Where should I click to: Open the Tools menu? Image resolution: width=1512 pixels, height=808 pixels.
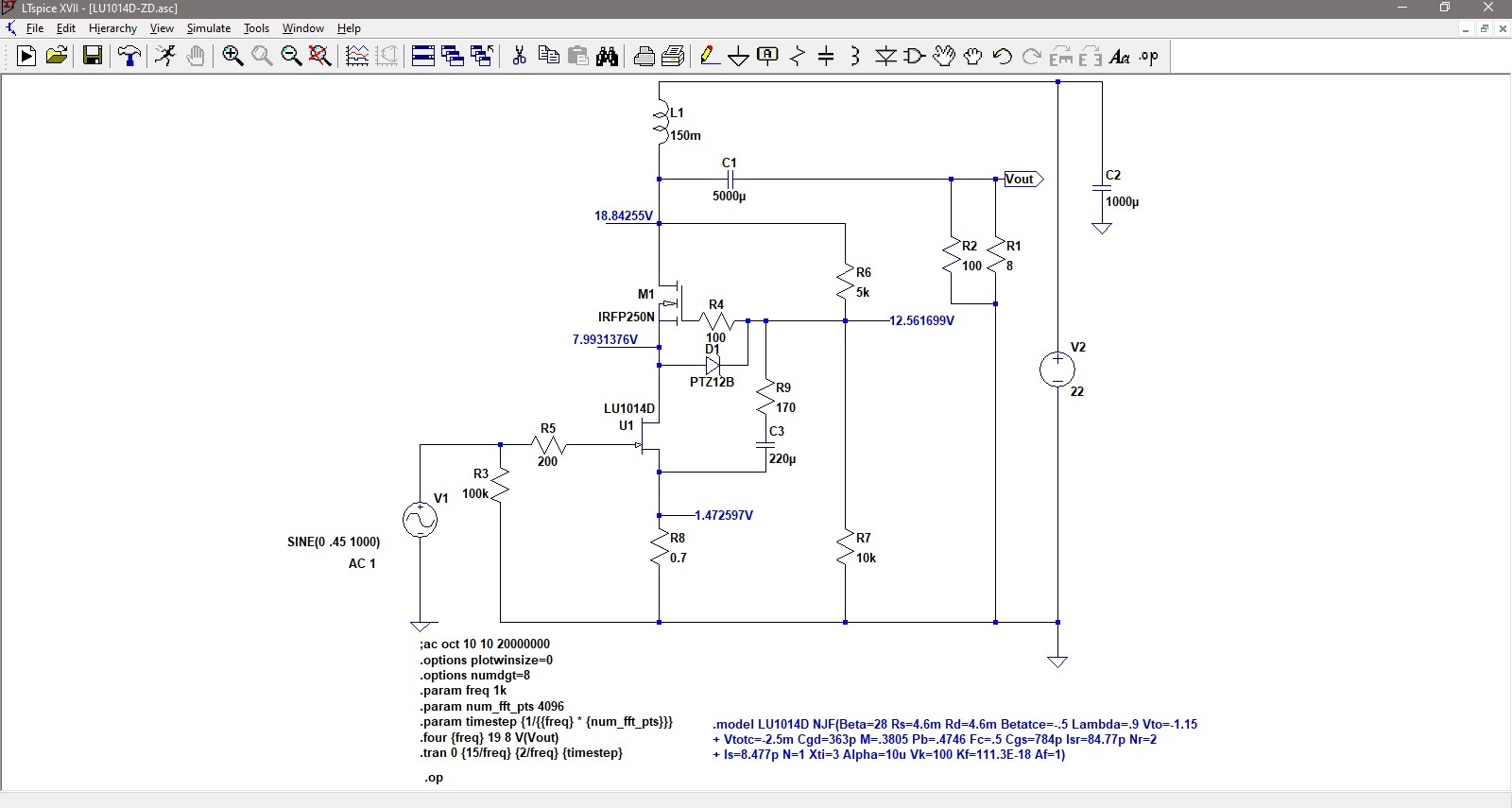(256, 28)
